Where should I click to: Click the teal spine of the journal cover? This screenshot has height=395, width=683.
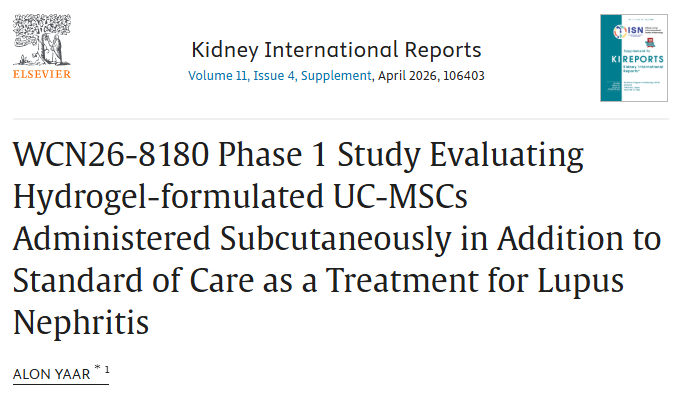(x=611, y=58)
